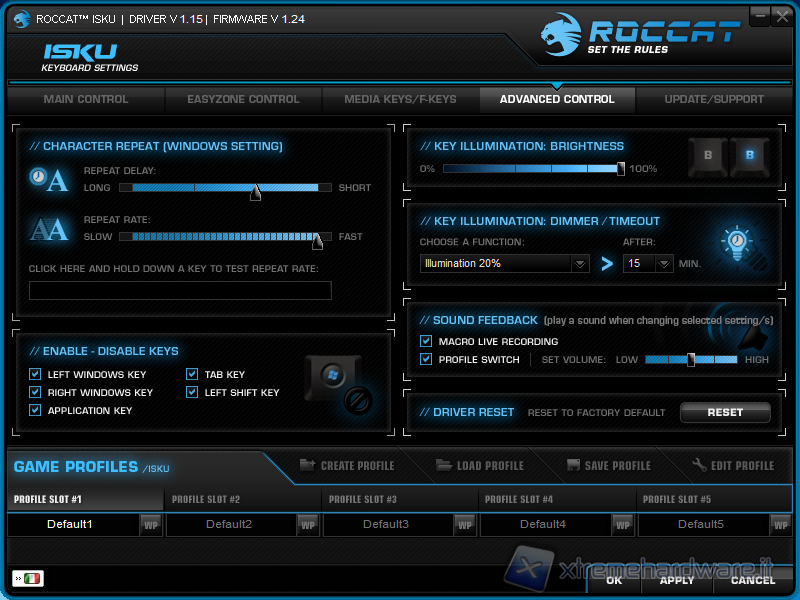Image resolution: width=800 pixels, height=600 pixels.
Task: Click the WP button beside Default1 profile
Action: click(151, 525)
